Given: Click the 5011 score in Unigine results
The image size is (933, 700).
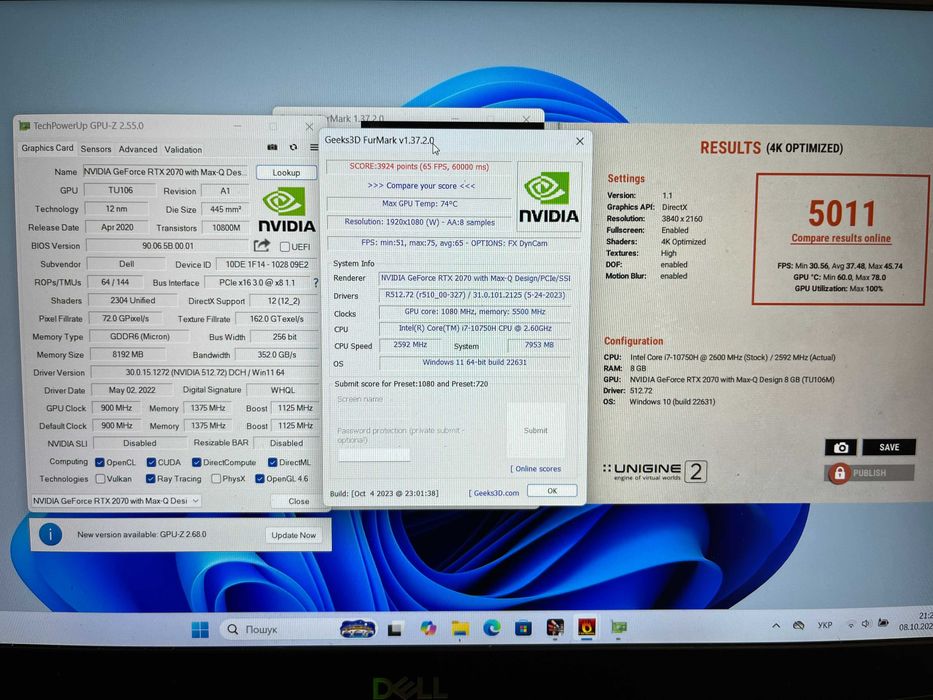Looking at the screenshot, I should tap(841, 214).
